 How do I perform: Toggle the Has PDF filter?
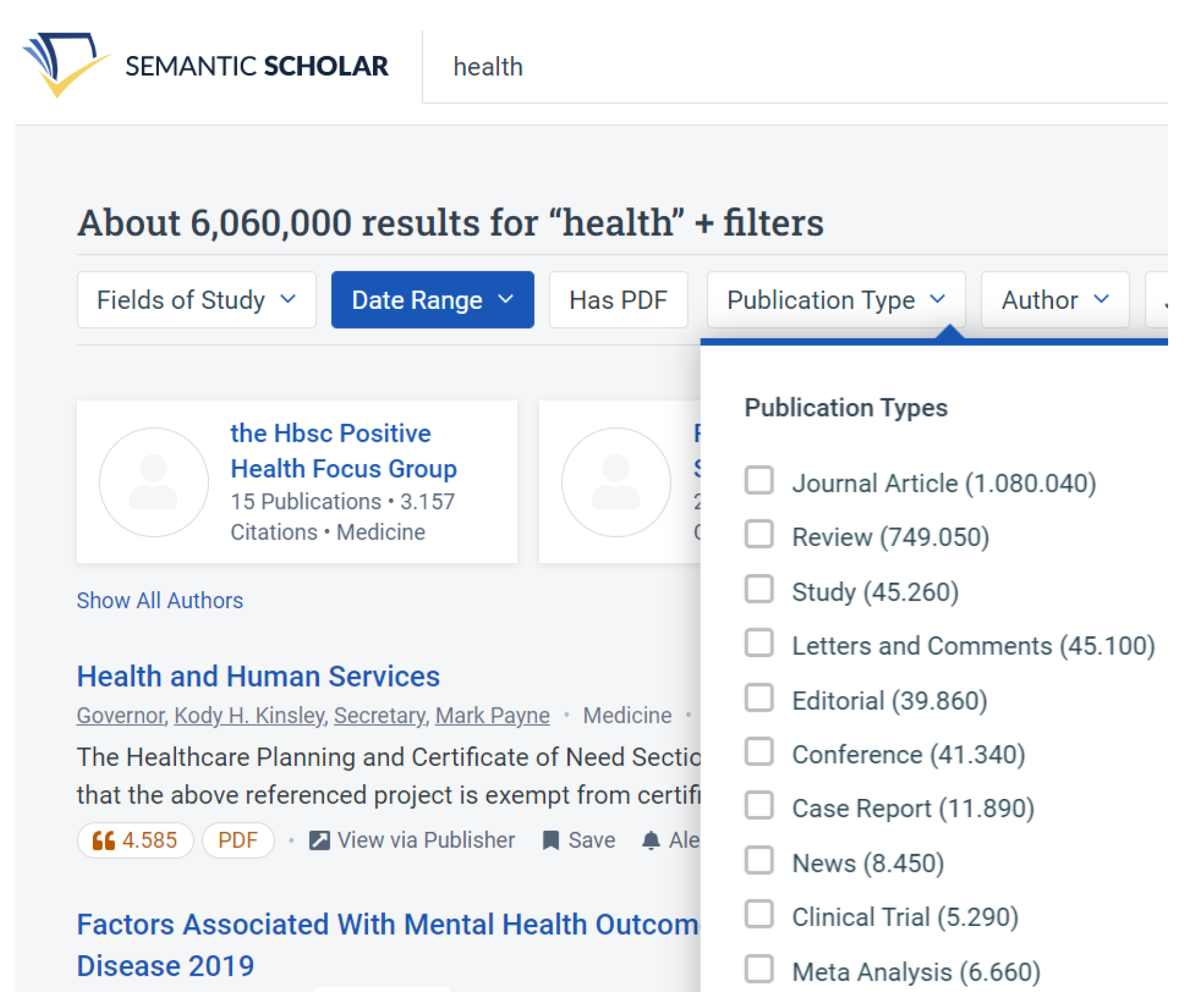[x=618, y=300]
